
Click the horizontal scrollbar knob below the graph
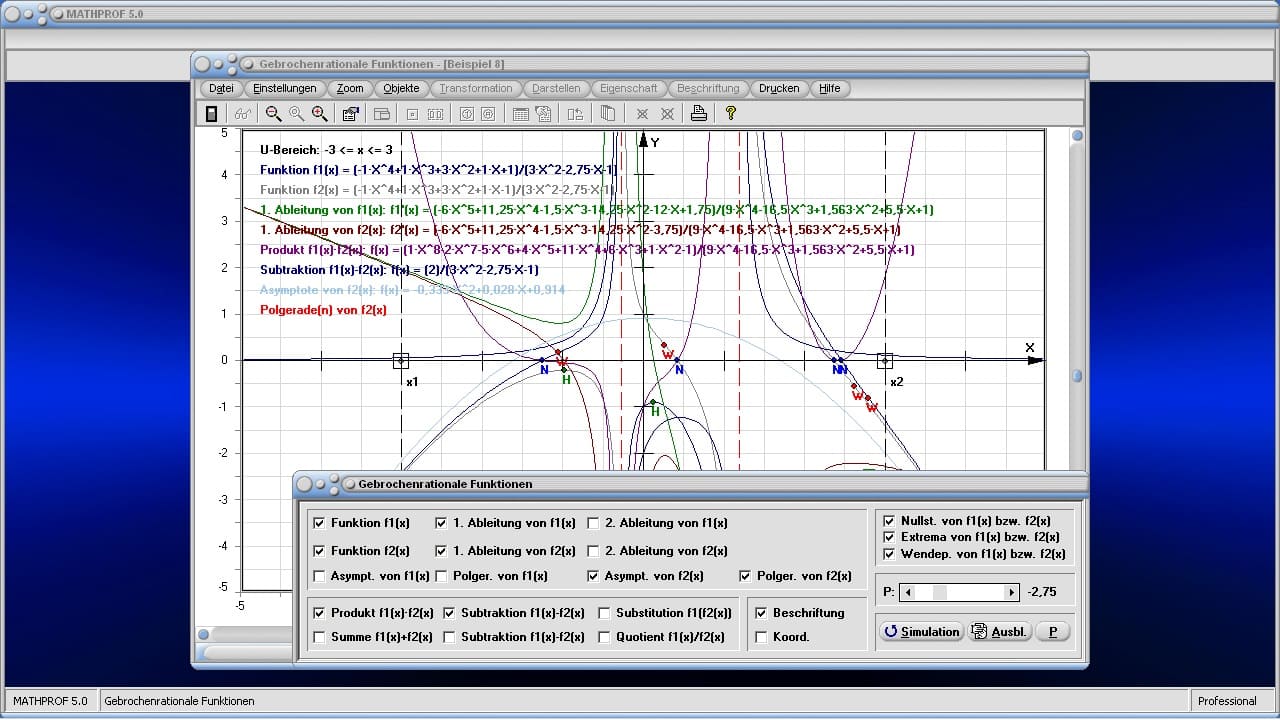pos(203,634)
